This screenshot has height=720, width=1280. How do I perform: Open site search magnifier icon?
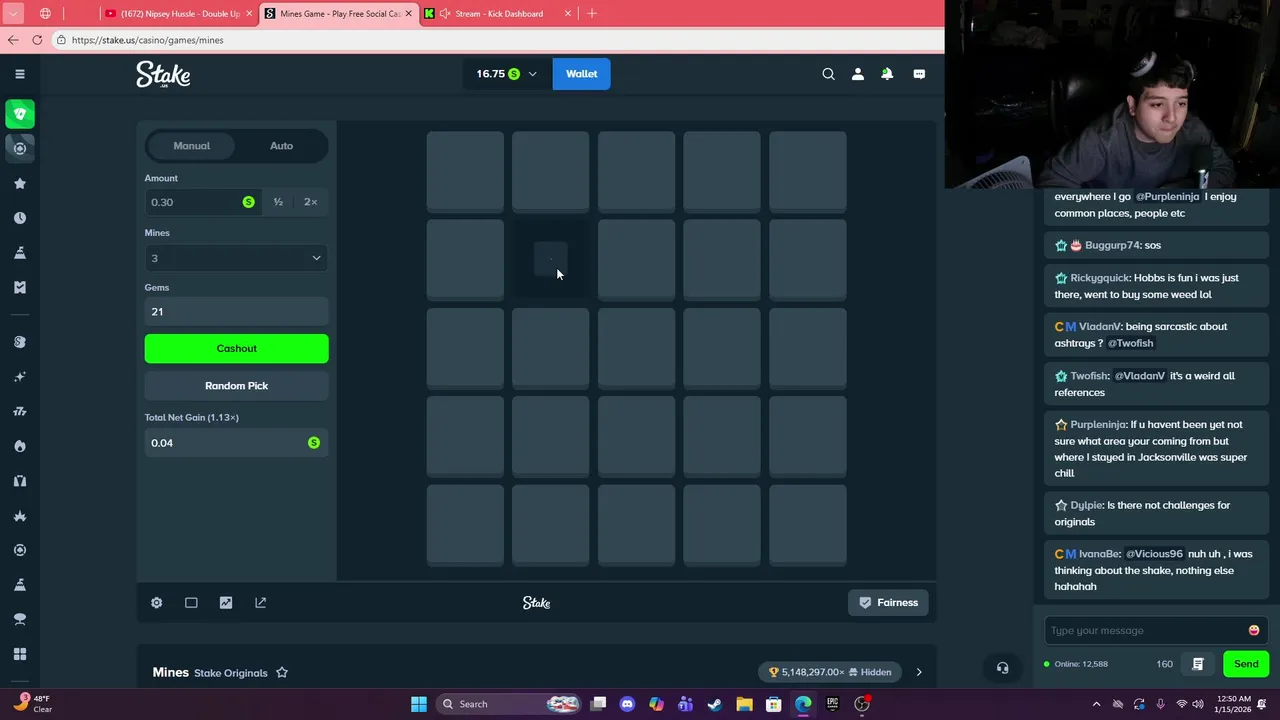coord(828,74)
